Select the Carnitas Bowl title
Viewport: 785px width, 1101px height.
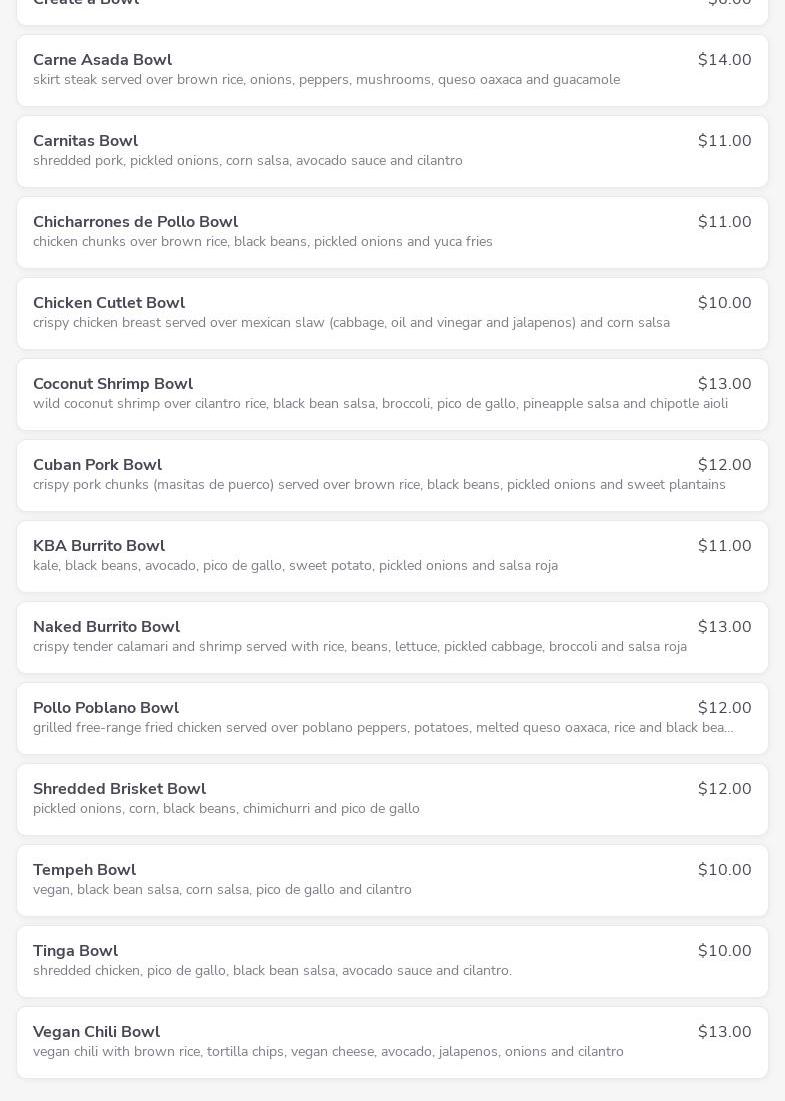(x=85, y=141)
